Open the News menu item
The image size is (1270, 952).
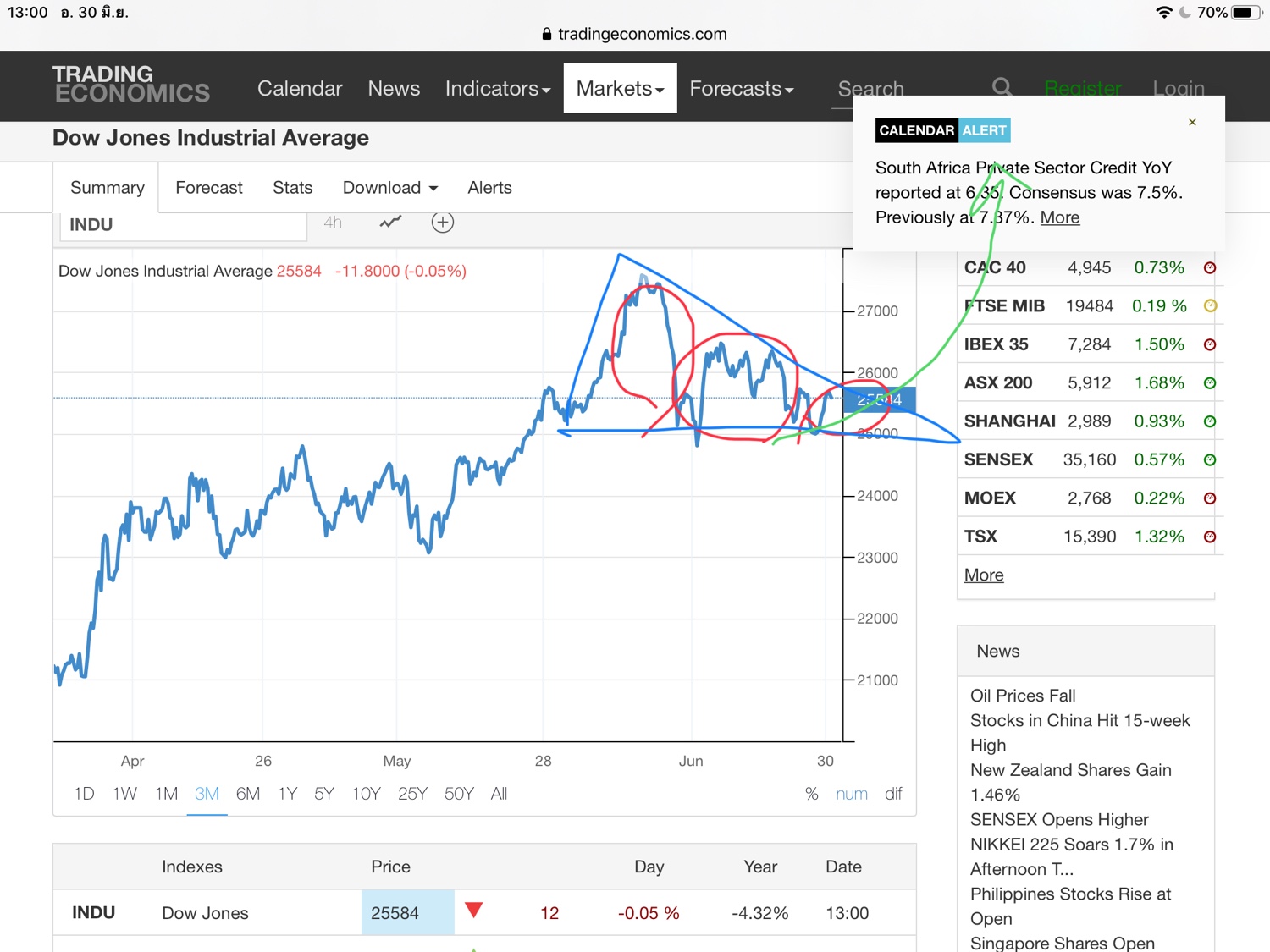coord(394,88)
